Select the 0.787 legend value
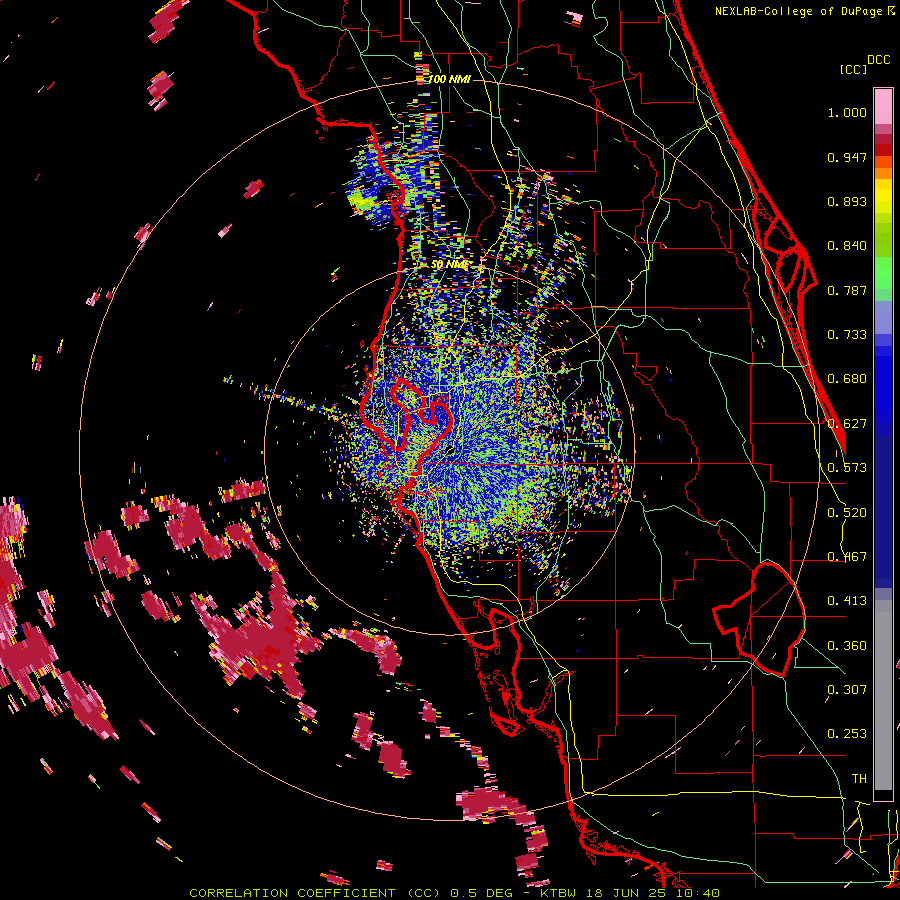 [x=847, y=290]
